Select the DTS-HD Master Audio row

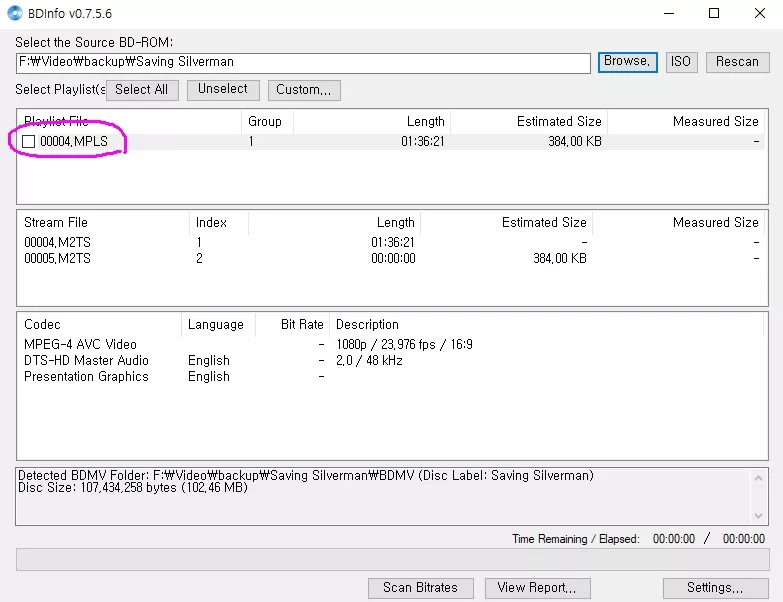tap(392, 360)
